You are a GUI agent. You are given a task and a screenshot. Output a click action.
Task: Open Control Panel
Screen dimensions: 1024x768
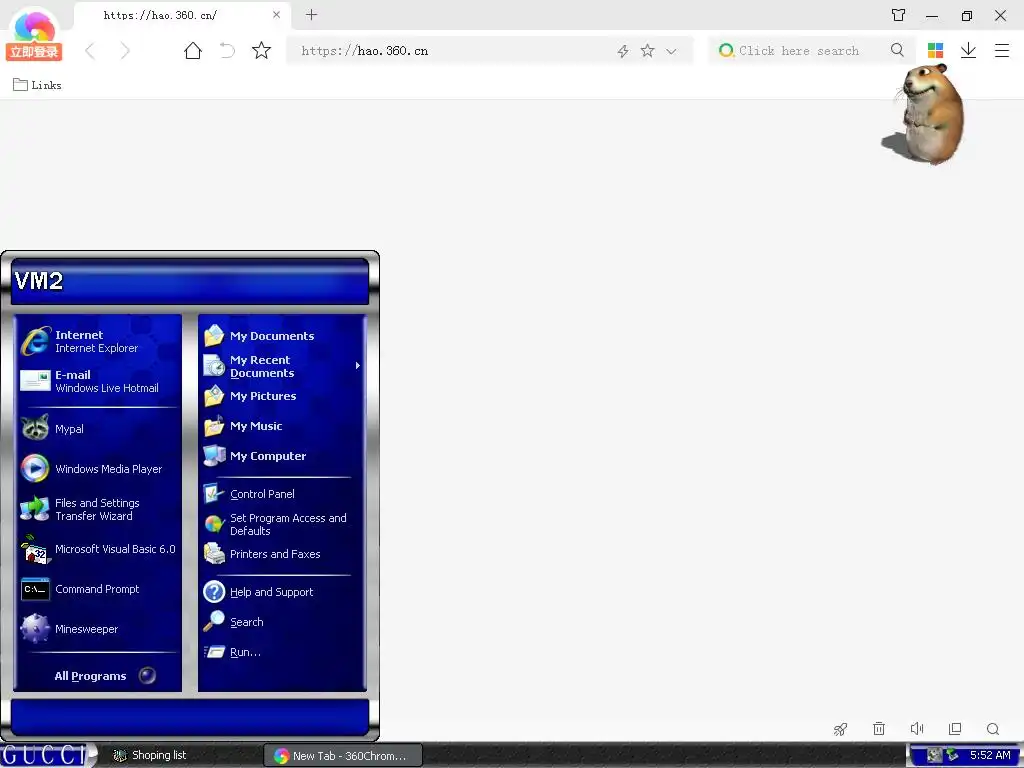(x=282, y=494)
